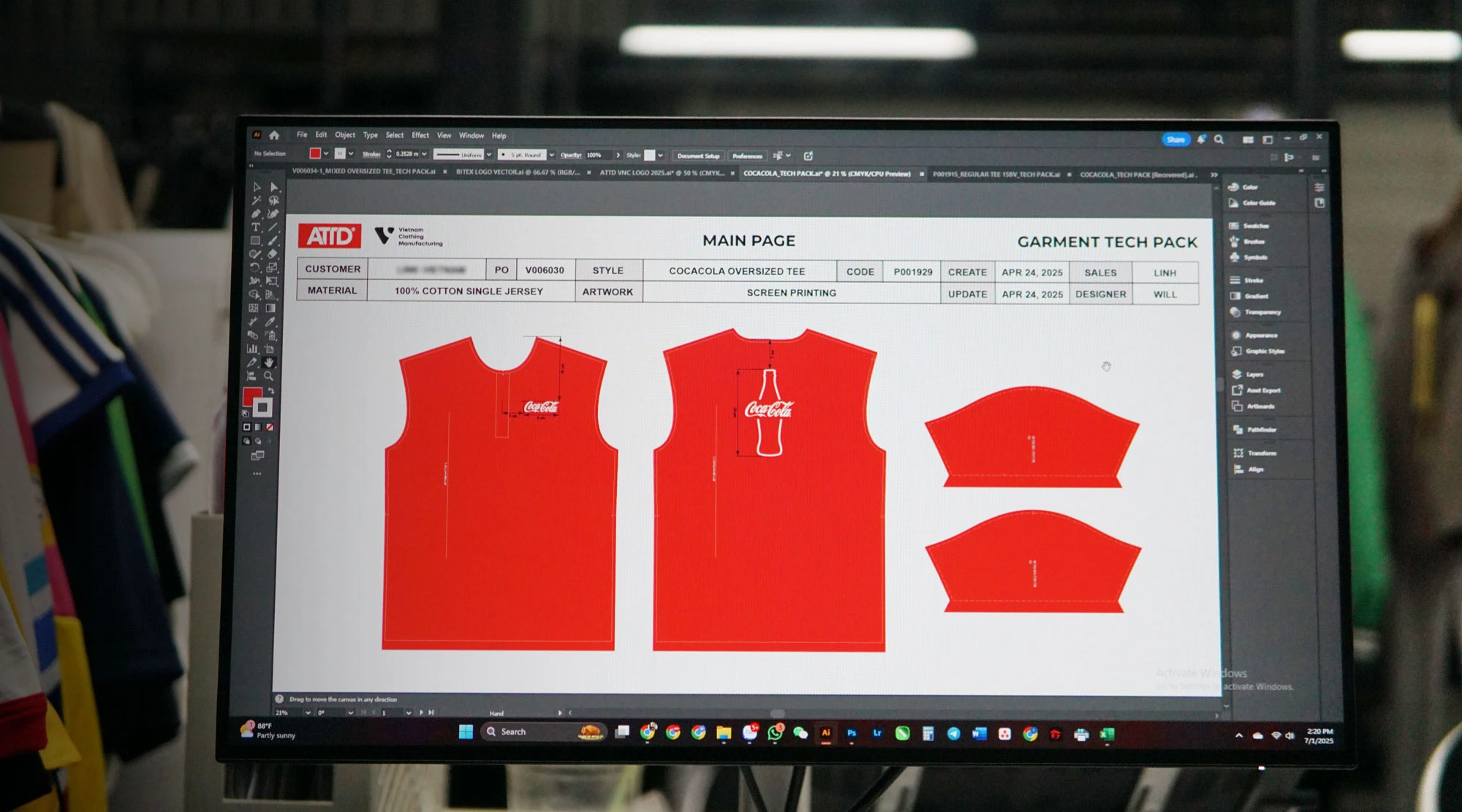This screenshot has height=812, width=1462.
Task: Choose the Free Transform tool
Action: tap(272, 281)
